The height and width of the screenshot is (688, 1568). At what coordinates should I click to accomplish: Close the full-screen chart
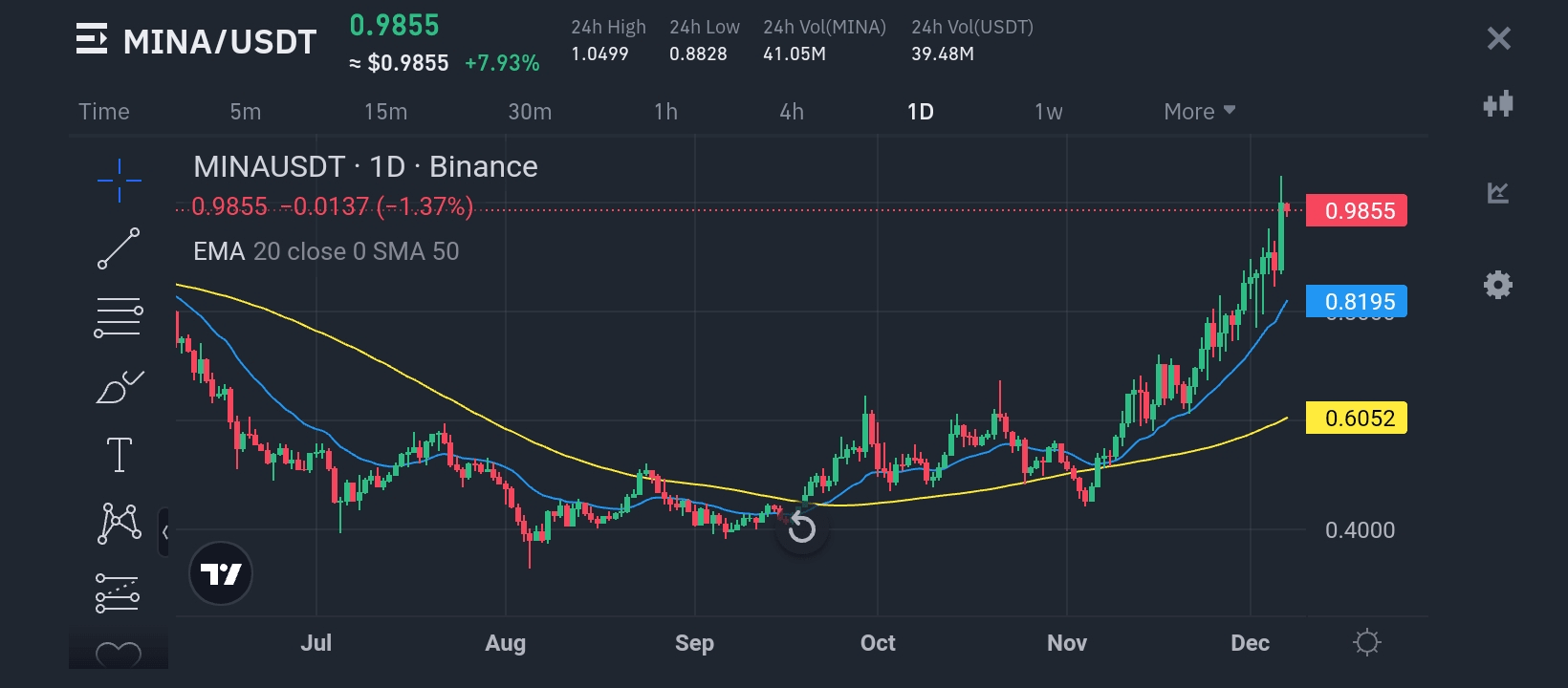pos(1498,38)
